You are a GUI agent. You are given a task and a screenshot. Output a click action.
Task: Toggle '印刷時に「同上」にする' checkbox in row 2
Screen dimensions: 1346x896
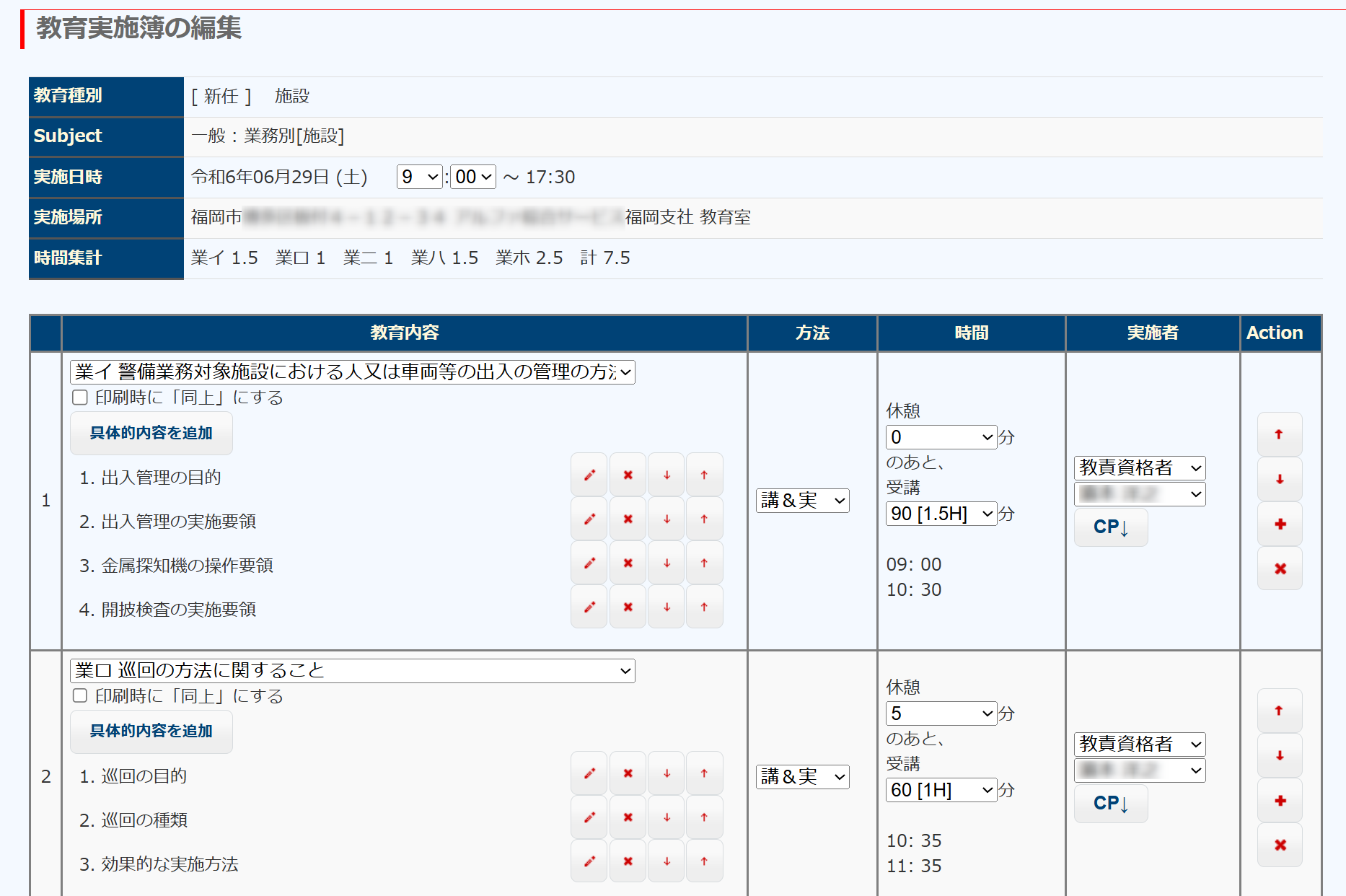(80, 695)
